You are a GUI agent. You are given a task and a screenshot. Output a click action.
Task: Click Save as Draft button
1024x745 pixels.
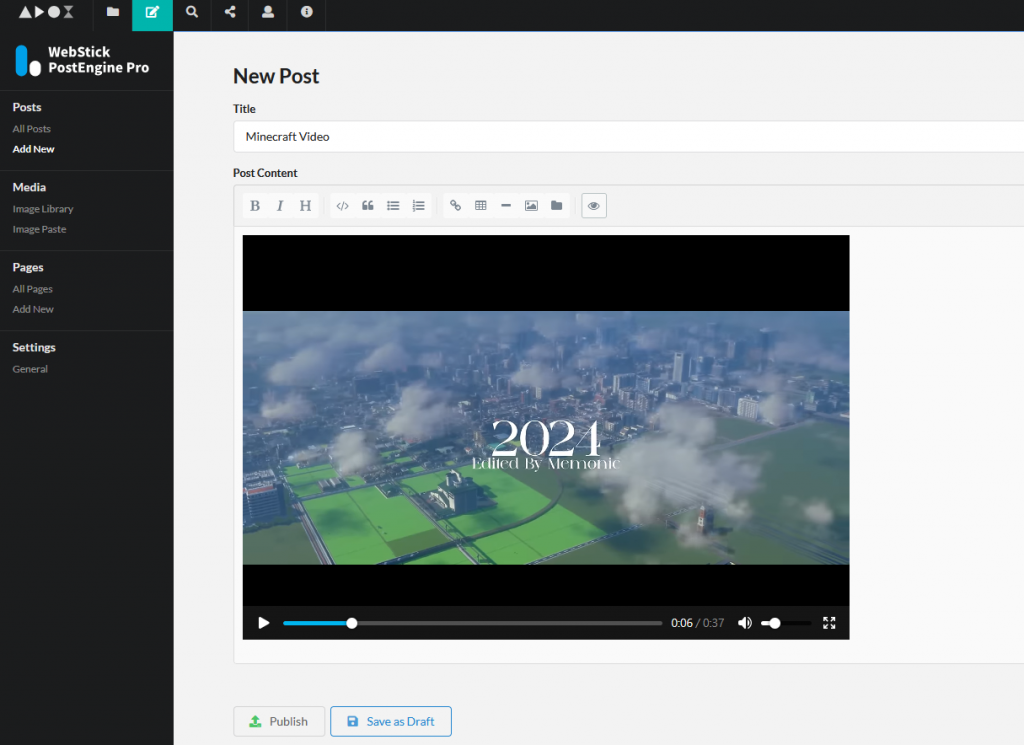pyautogui.click(x=391, y=721)
